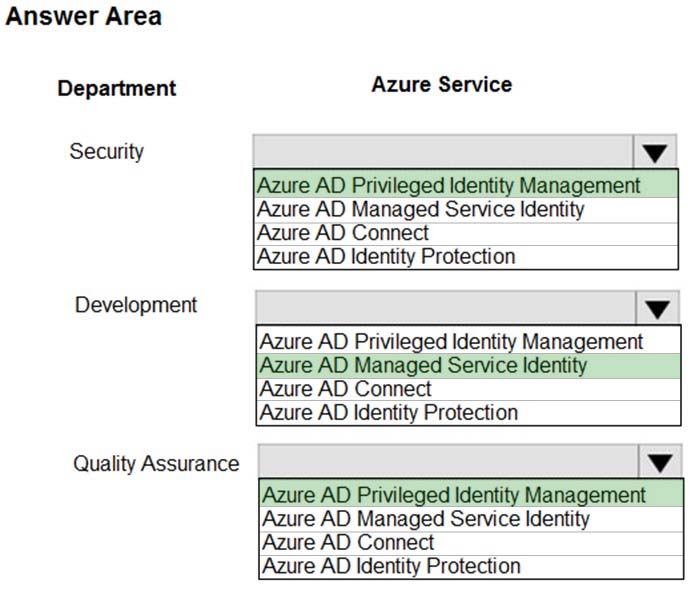Click the Quality Assurance combo box field
Image resolution: width=695 pixels, height=593 pixels.
449,461
